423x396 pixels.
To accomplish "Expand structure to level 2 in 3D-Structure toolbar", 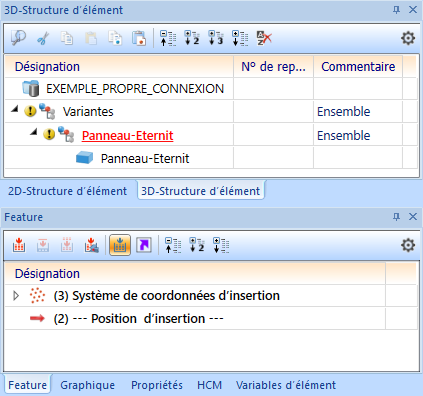I will [x=192, y=38].
